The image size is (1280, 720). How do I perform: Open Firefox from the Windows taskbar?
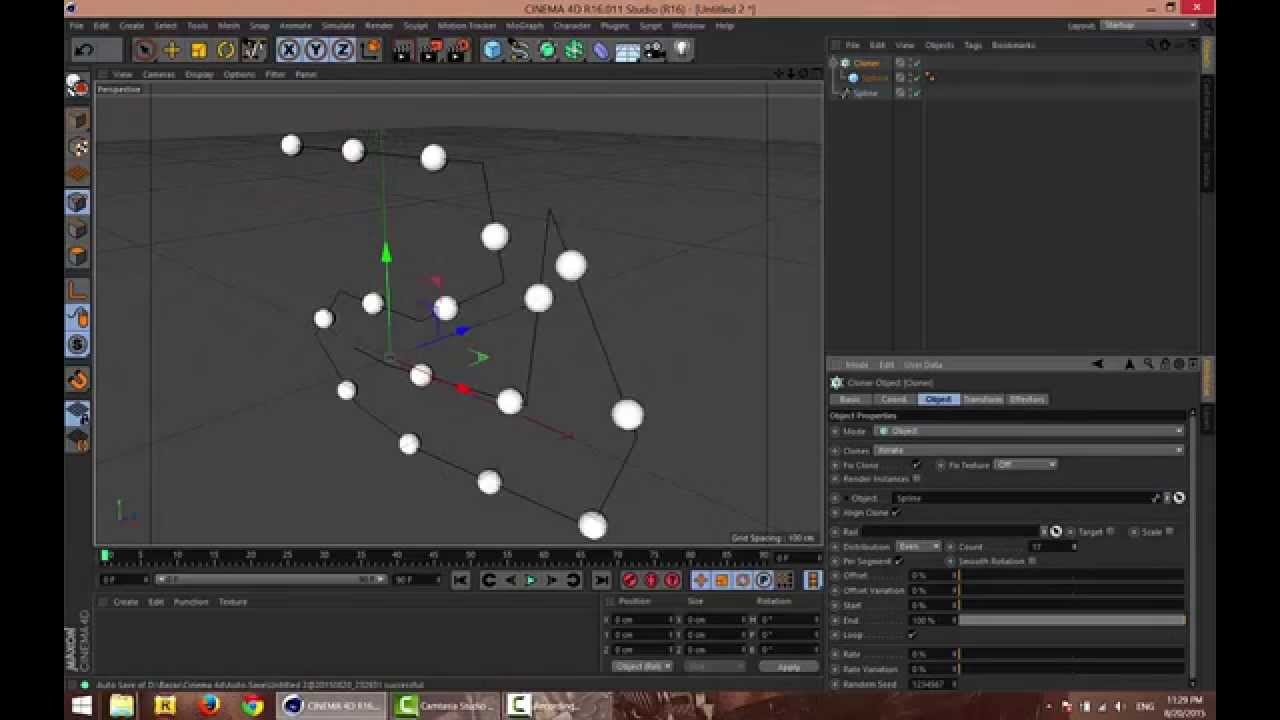point(209,706)
